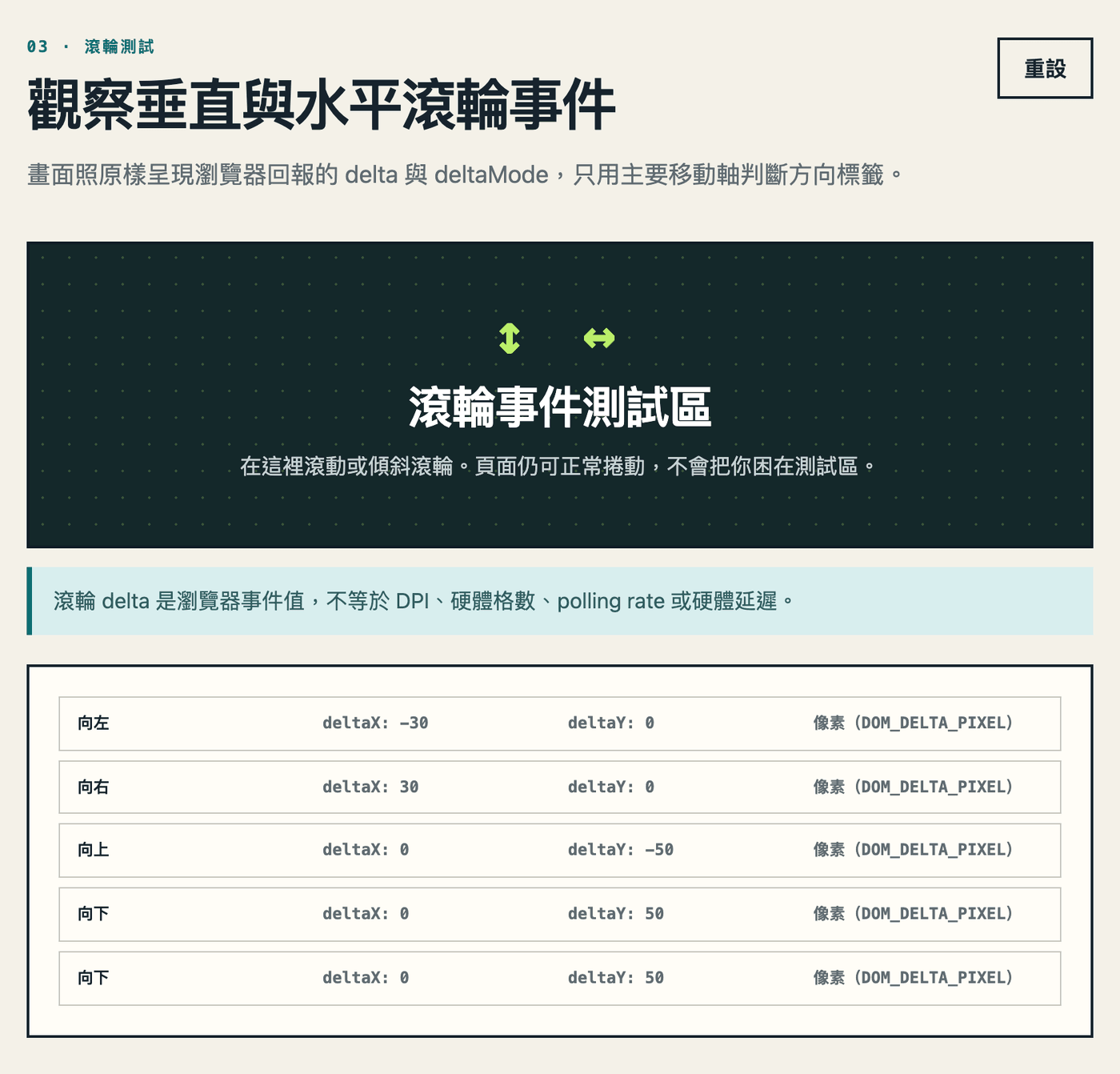
Task: Click the vertical up-down arrow icon
Action: [x=510, y=338]
